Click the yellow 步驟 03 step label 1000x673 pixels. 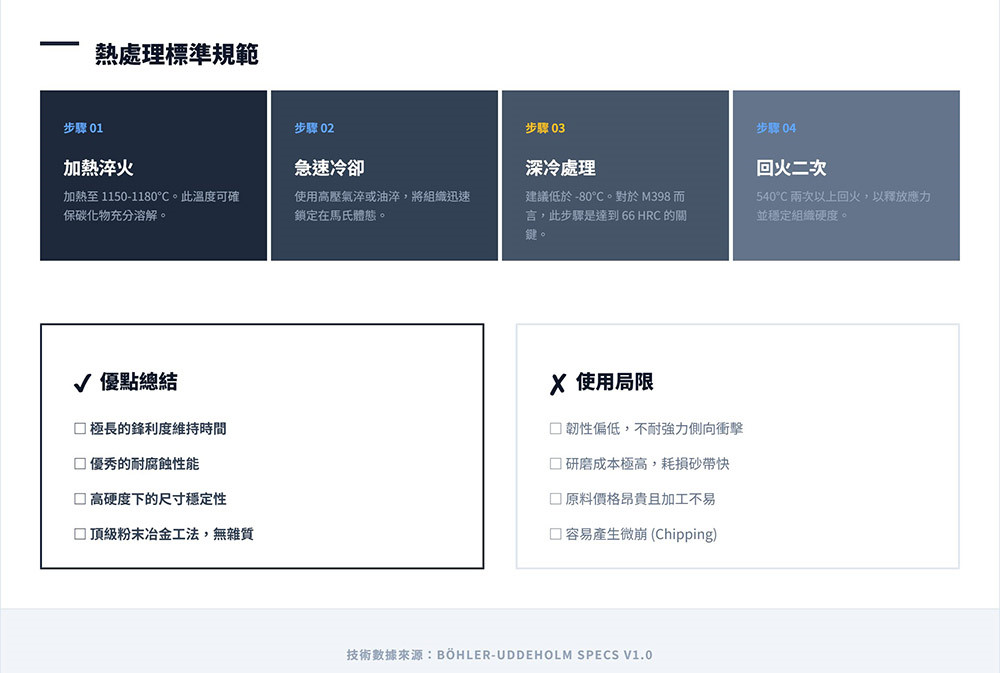(x=545, y=128)
